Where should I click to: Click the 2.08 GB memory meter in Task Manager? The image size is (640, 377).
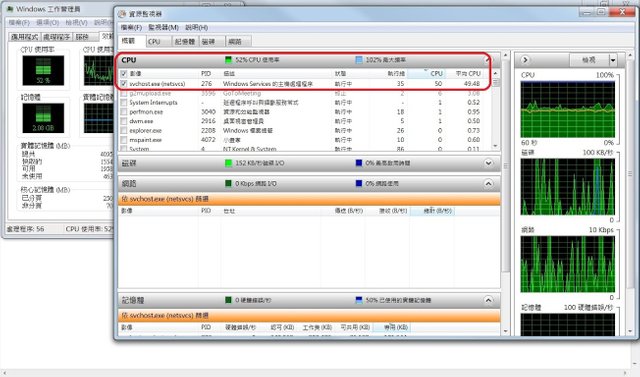click(x=43, y=118)
